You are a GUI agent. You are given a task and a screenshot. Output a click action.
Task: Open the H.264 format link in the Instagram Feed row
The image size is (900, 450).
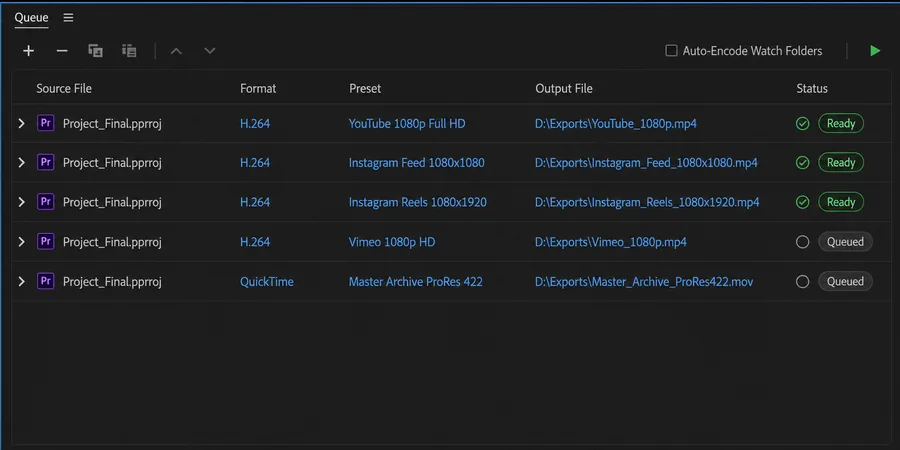(255, 163)
